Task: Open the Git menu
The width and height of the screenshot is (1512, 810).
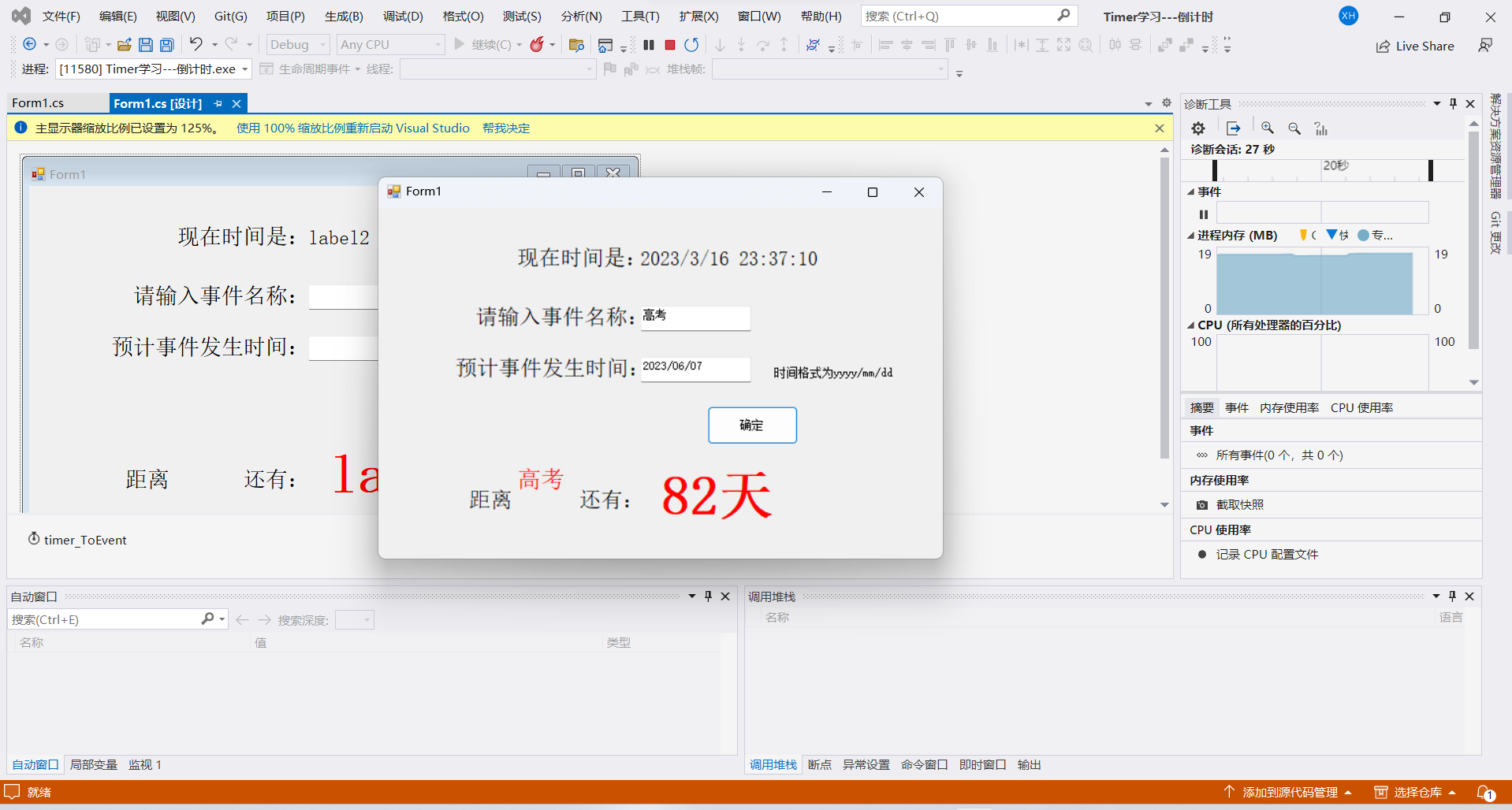Action: pyautogui.click(x=231, y=17)
